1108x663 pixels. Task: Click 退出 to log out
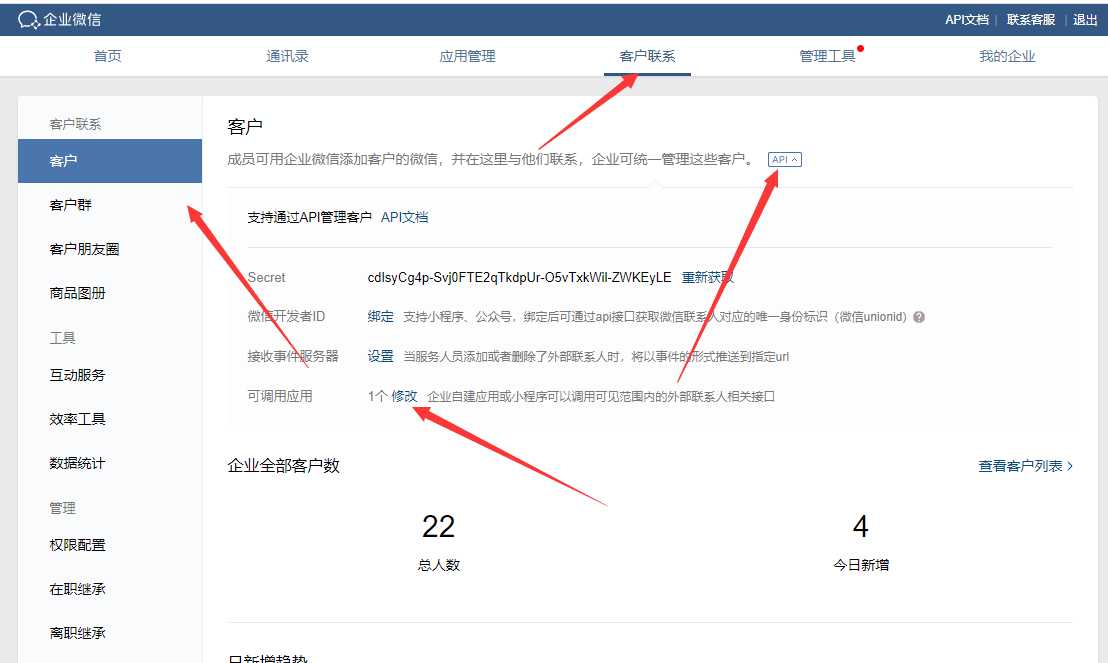pyautogui.click(x=1085, y=20)
